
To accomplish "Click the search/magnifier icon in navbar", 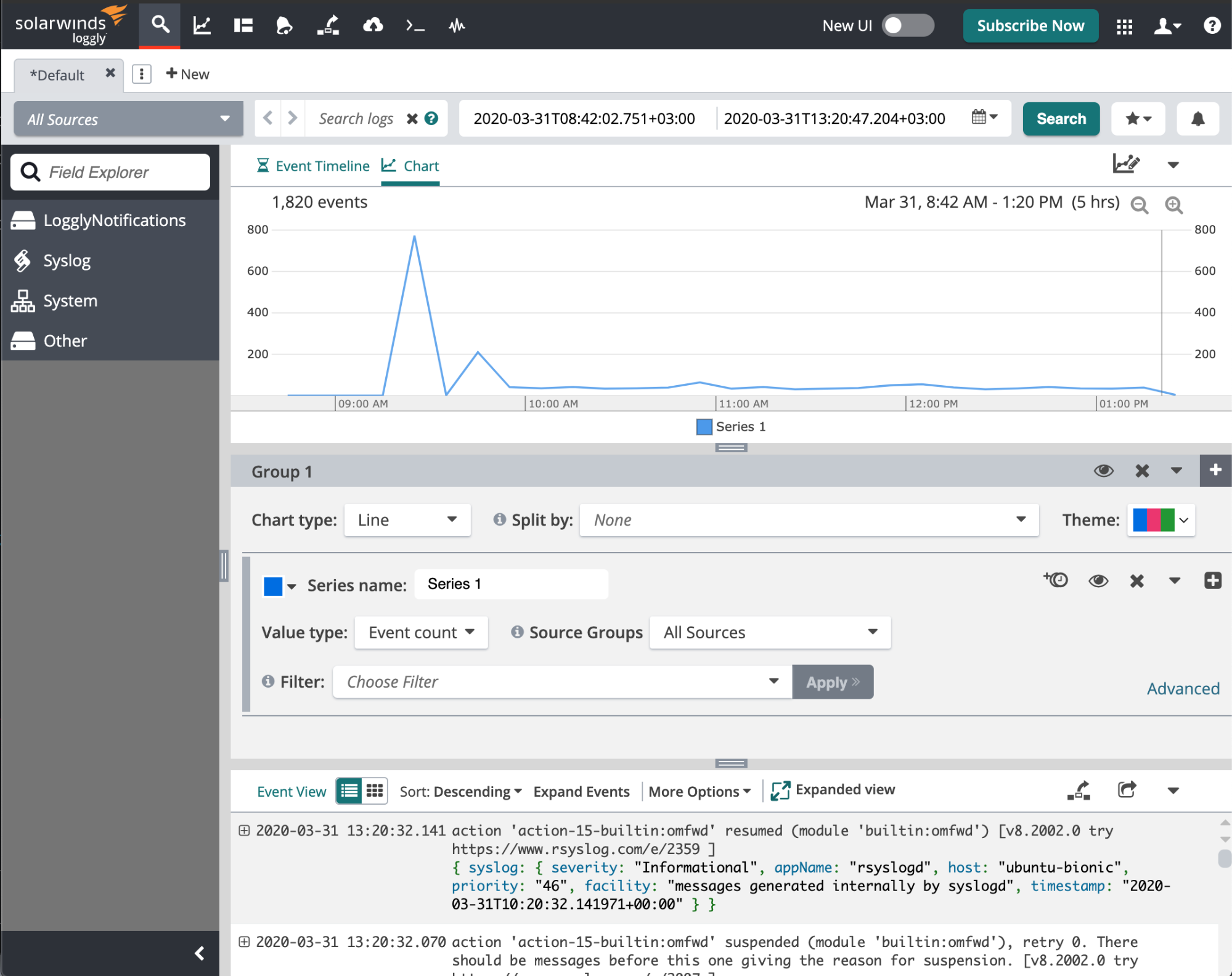I will tap(159, 25).
